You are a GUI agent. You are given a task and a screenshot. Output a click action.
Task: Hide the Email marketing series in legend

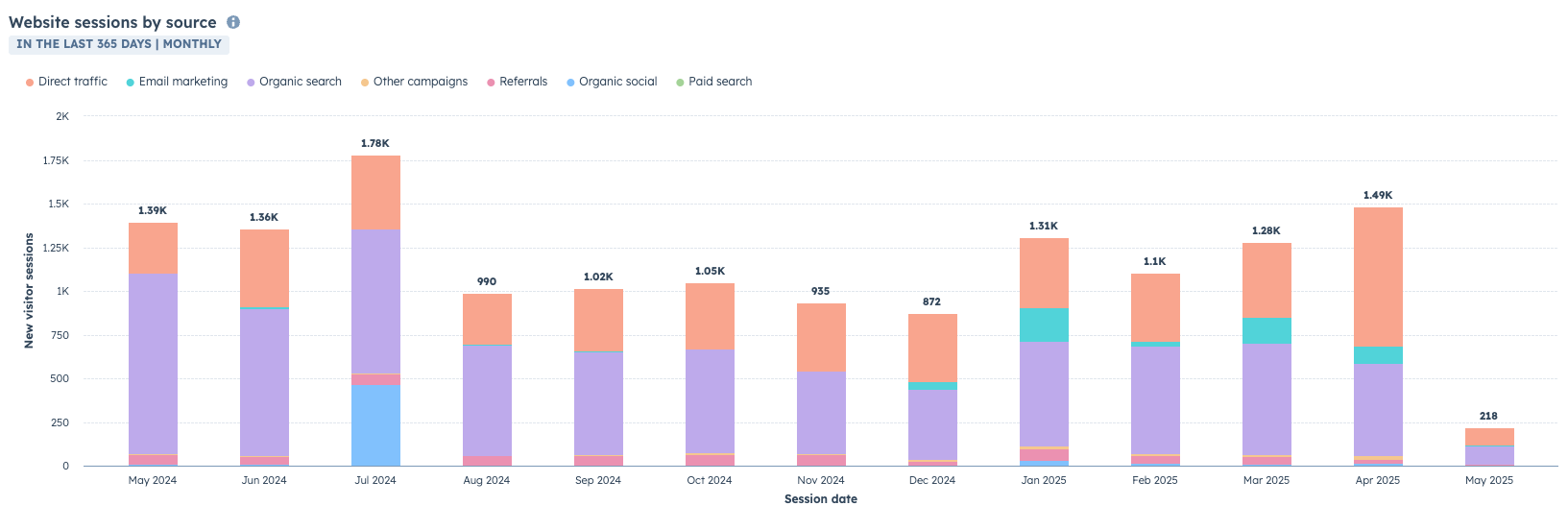pyautogui.click(x=177, y=82)
